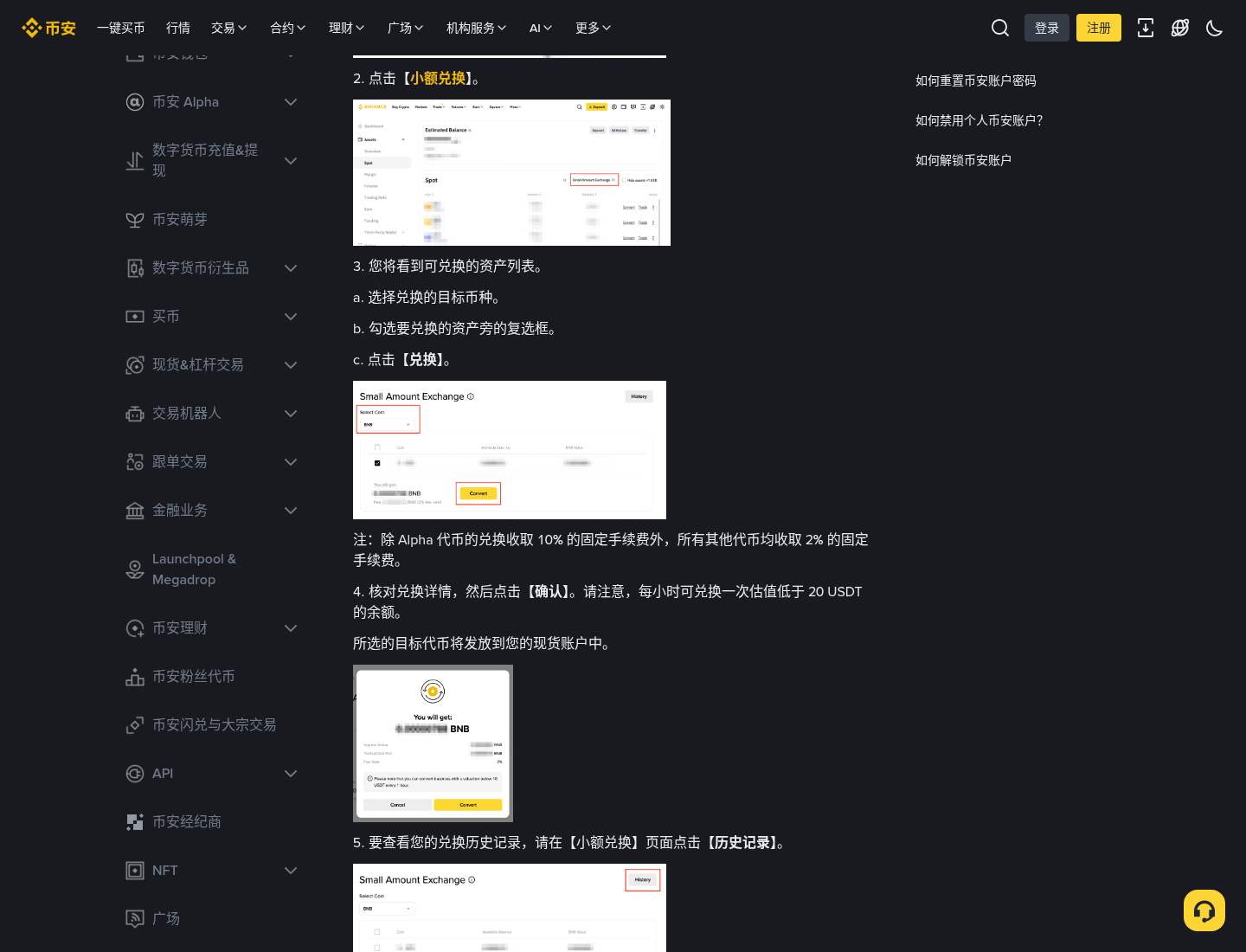The width and height of the screenshot is (1246, 952).
Task: Open the 理财 dropdown menu
Action: coord(347,28)
